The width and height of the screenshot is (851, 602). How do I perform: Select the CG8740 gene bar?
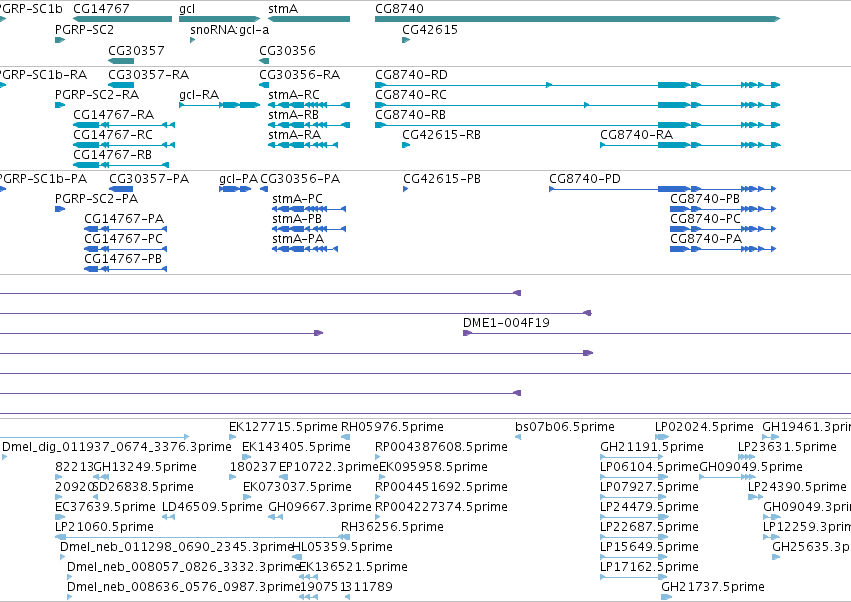click(x=577, y=19)
